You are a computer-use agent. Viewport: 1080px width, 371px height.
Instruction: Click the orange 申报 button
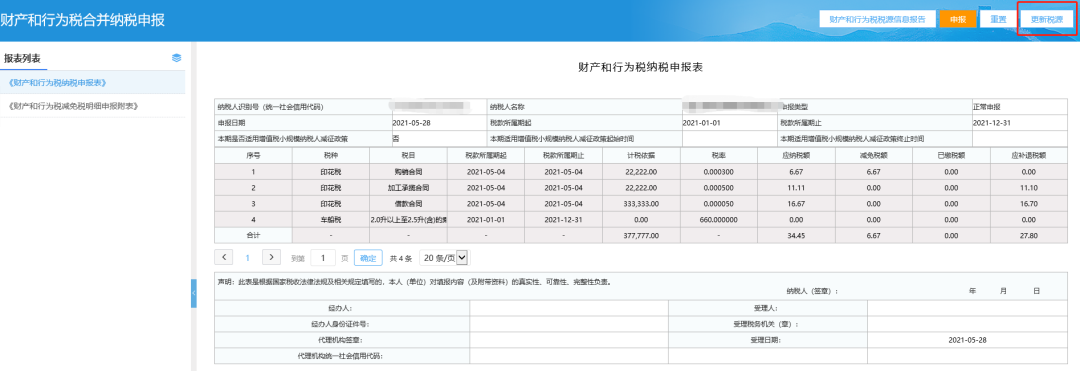(957, 19)
